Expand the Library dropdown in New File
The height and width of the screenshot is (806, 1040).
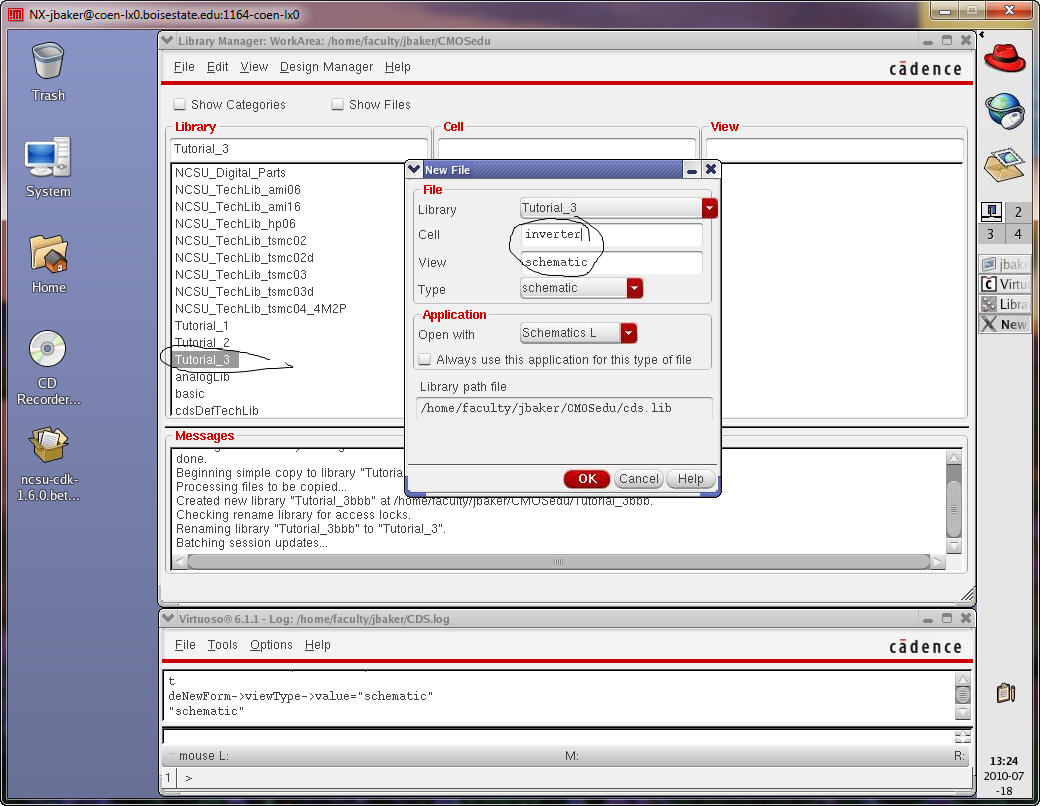click(x=709, y=208)
